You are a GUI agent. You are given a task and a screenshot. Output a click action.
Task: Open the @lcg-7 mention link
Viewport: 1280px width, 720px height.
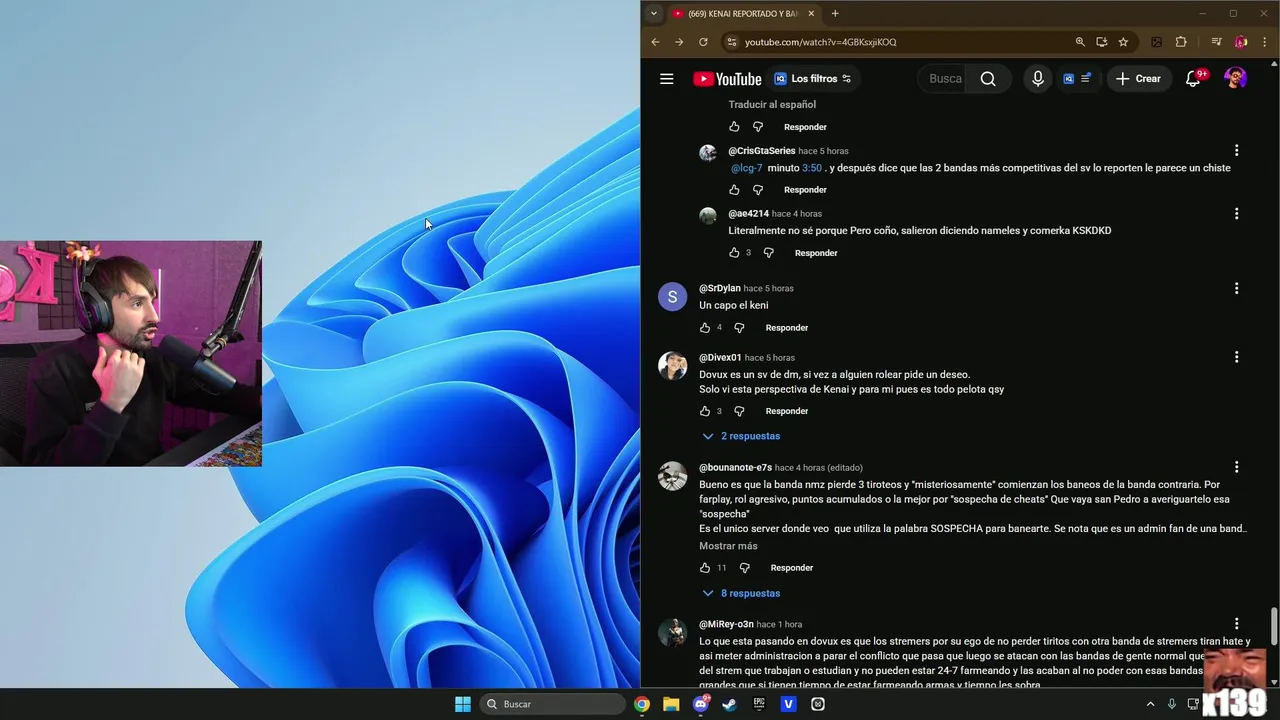[x=746, y=168]
